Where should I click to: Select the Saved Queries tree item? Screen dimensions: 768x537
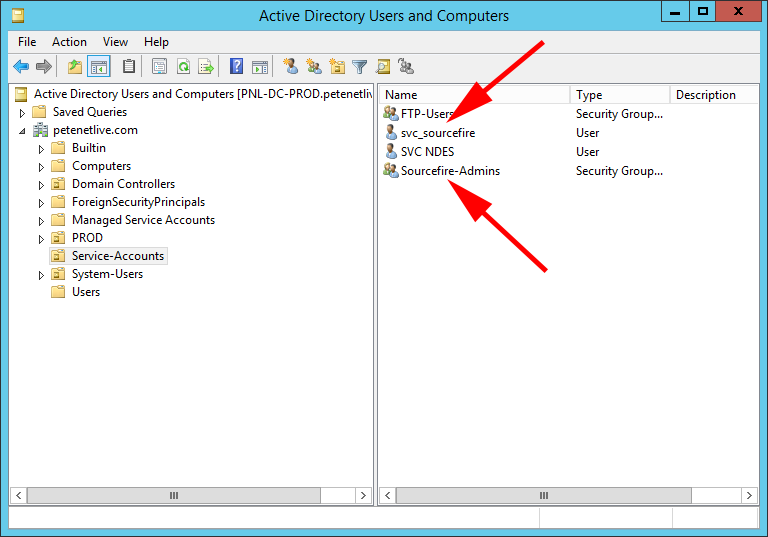tap(90, 112)
